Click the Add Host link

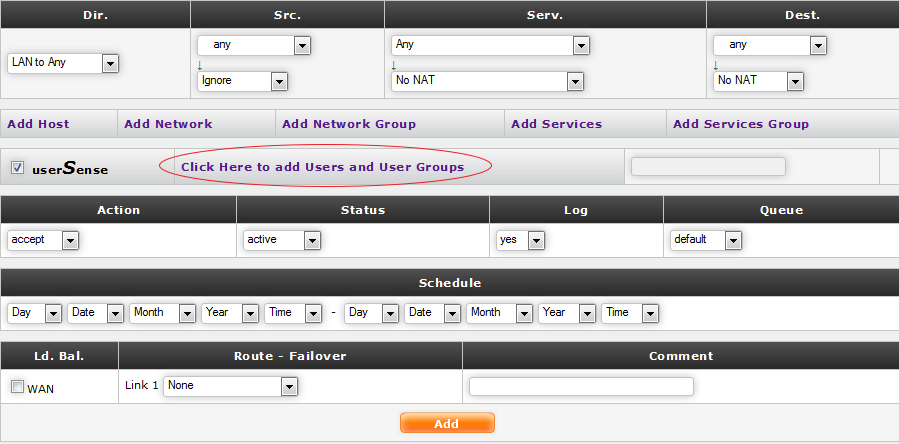click(38, 124)
